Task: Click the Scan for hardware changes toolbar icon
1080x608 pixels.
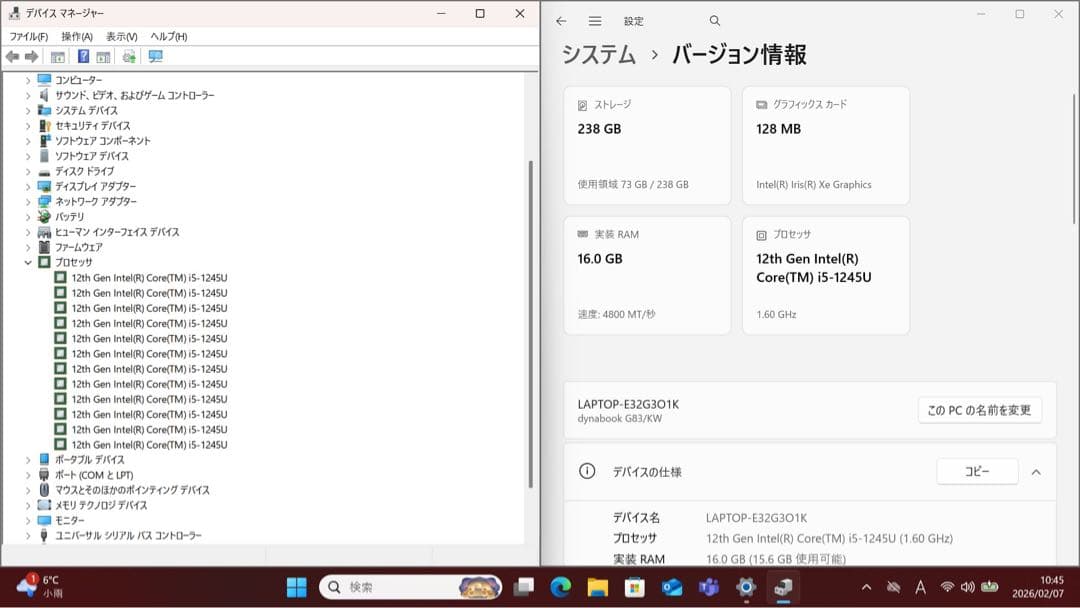Action: pos(128,57)
